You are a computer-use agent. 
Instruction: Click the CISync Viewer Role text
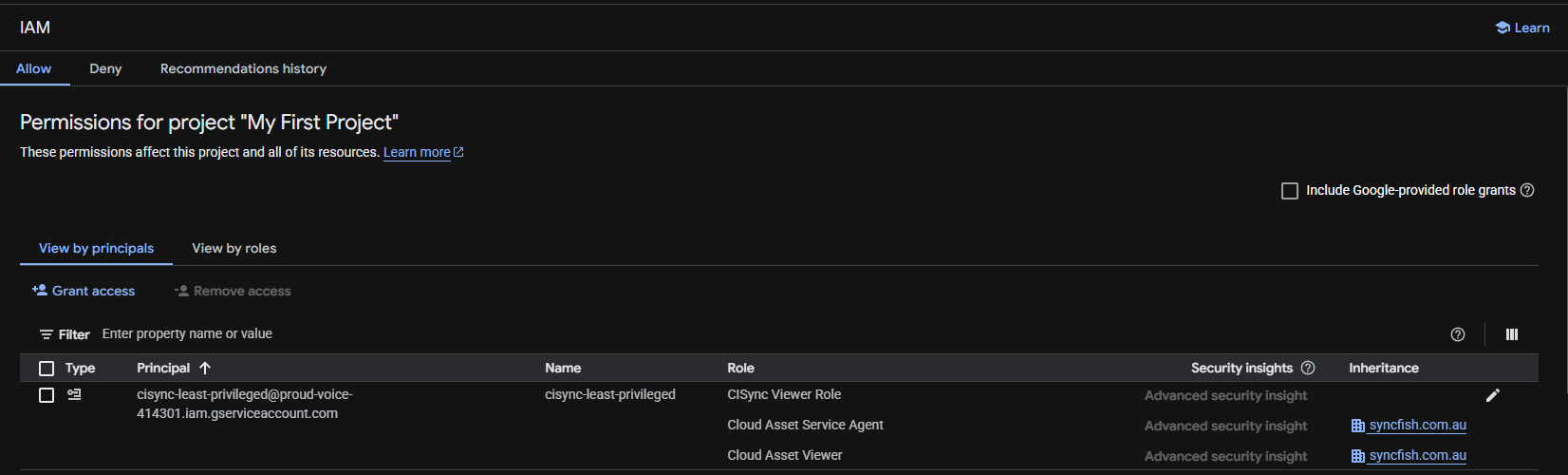click(x=784, y=394)
